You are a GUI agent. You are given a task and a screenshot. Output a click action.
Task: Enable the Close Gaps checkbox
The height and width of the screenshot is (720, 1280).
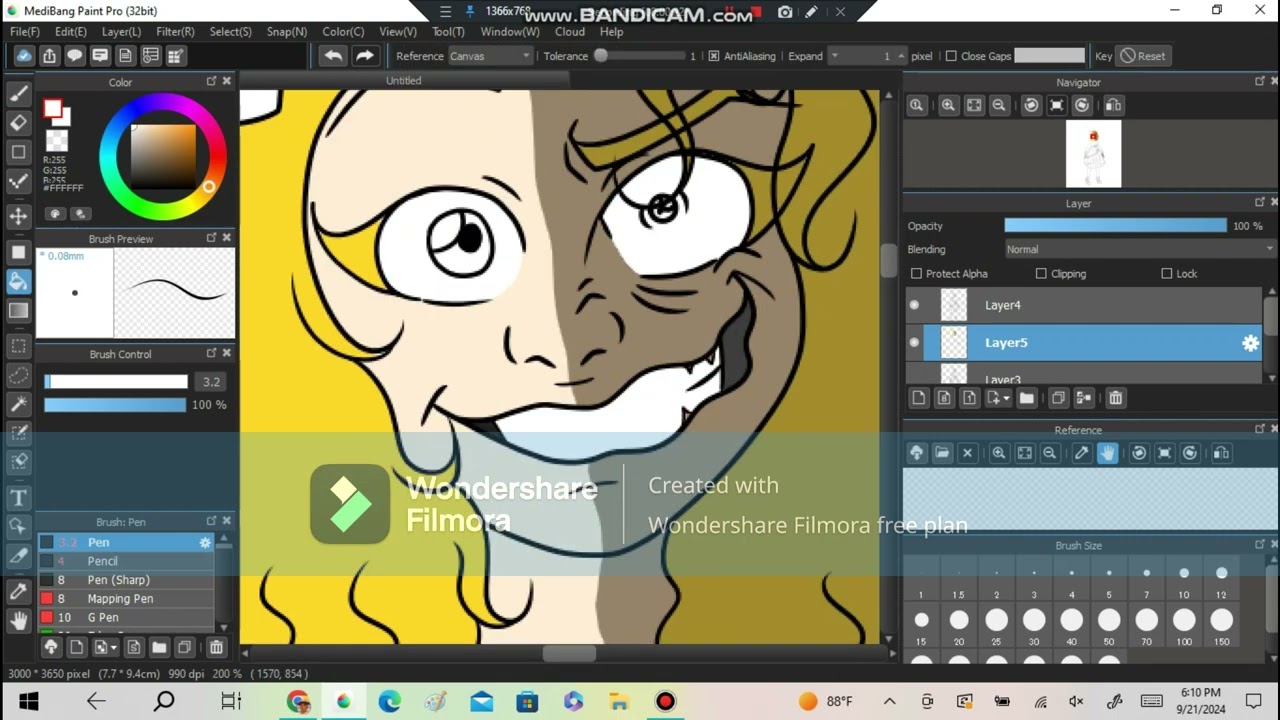(x=951, y=56)
